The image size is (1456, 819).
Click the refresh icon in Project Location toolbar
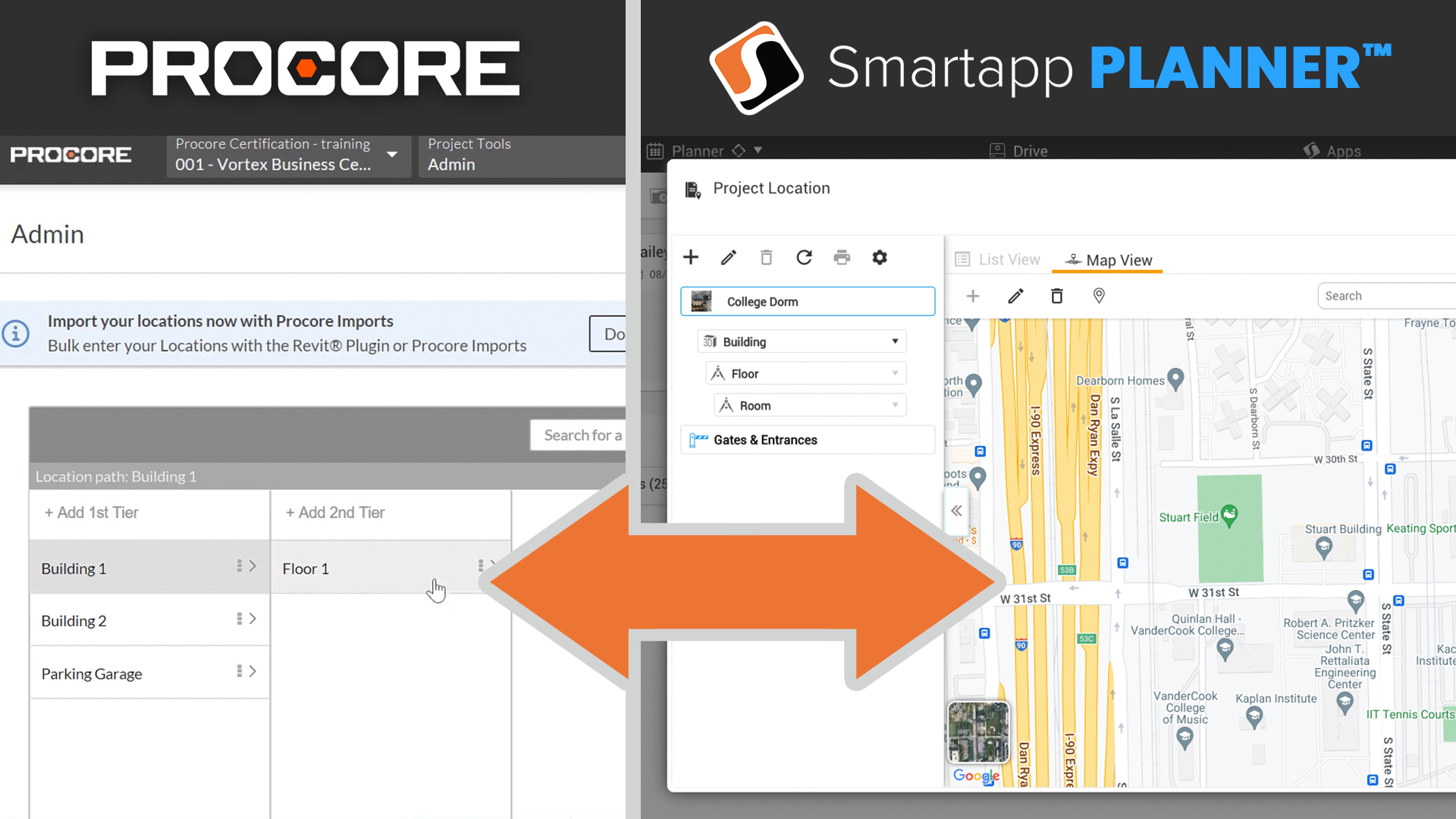[x=804, y=257]
